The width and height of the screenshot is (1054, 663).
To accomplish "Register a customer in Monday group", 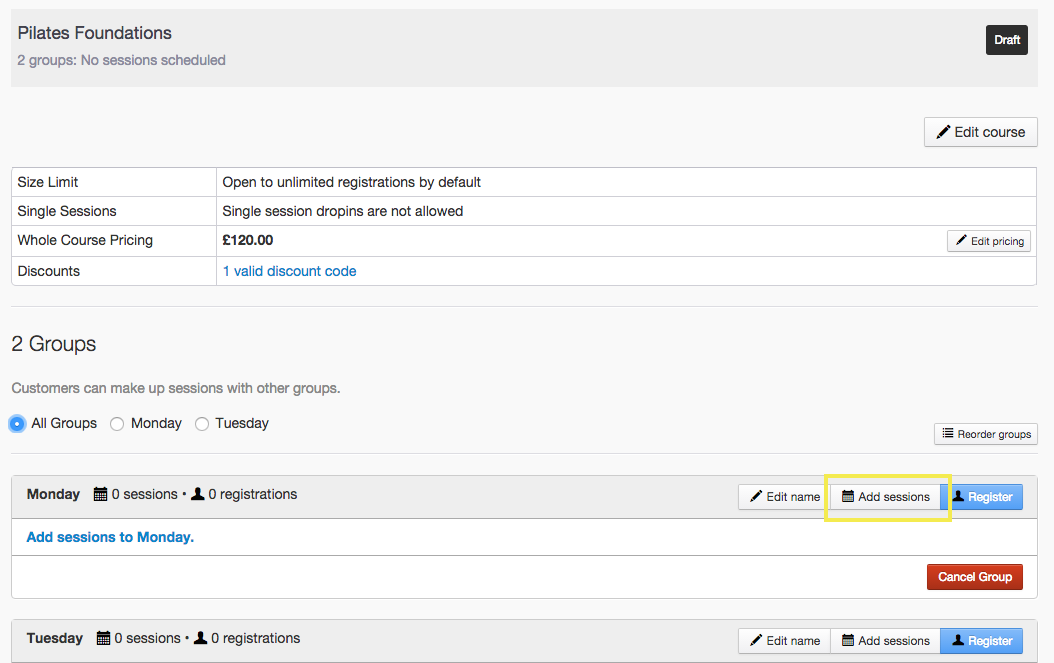I will coord(981,497).
